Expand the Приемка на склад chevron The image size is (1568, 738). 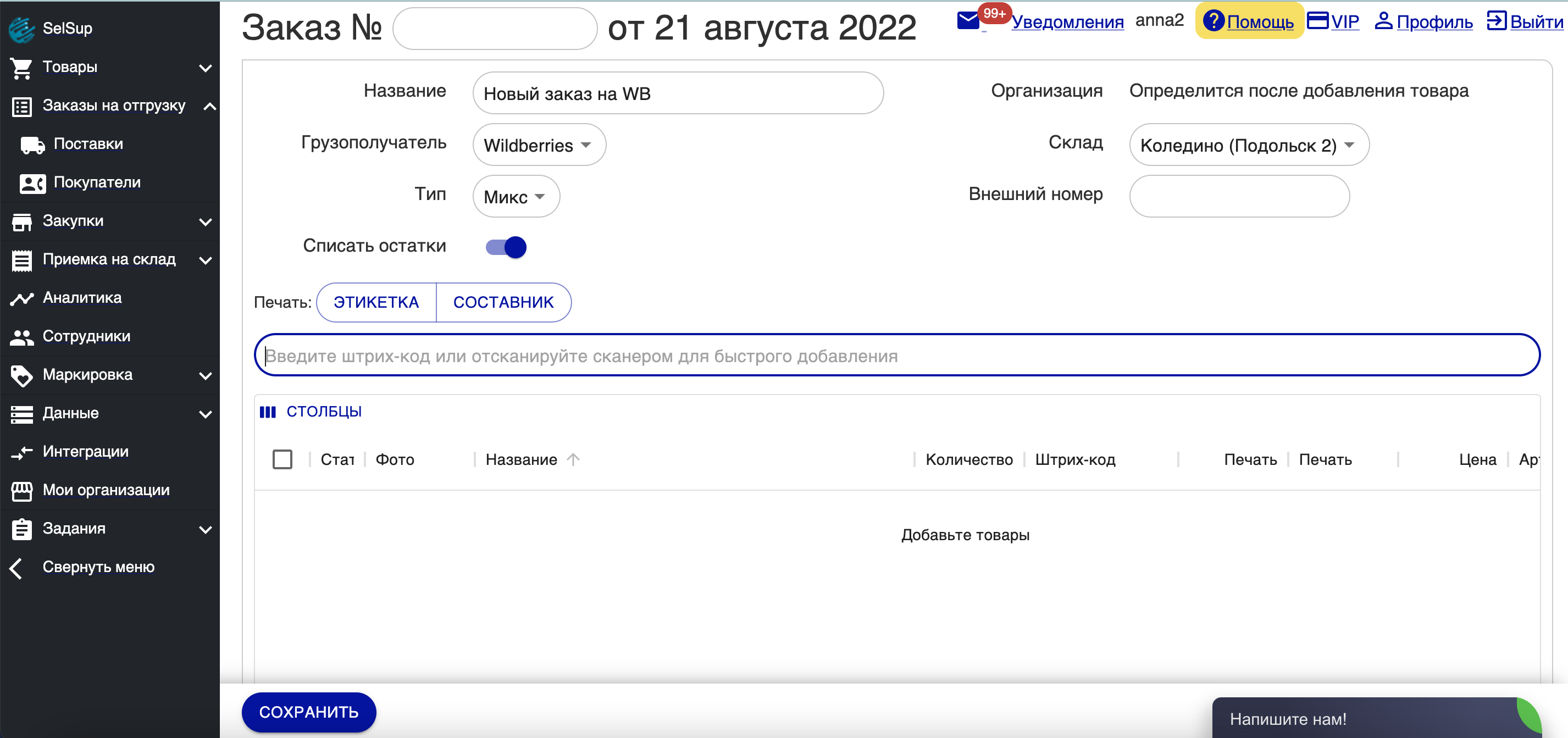tap(206, 260)
